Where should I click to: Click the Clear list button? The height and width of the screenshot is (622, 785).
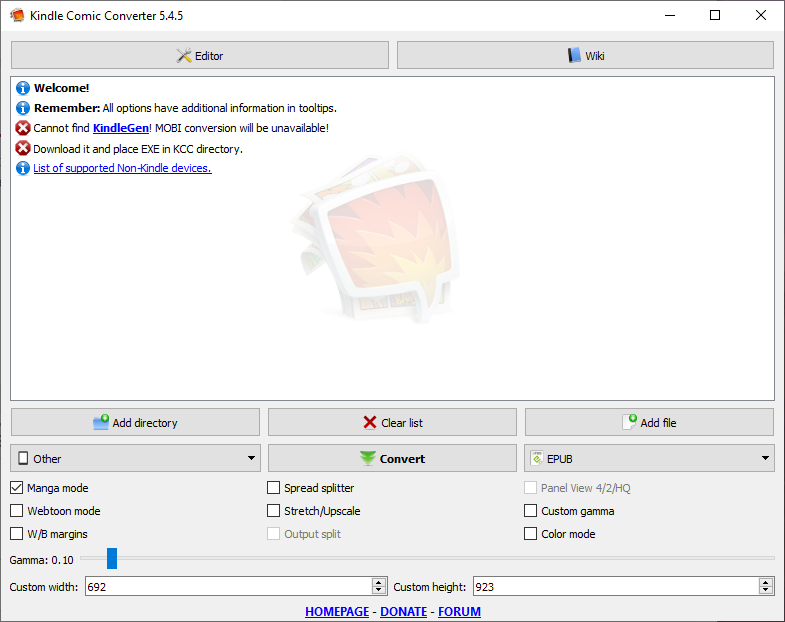(x=392, y=423)
